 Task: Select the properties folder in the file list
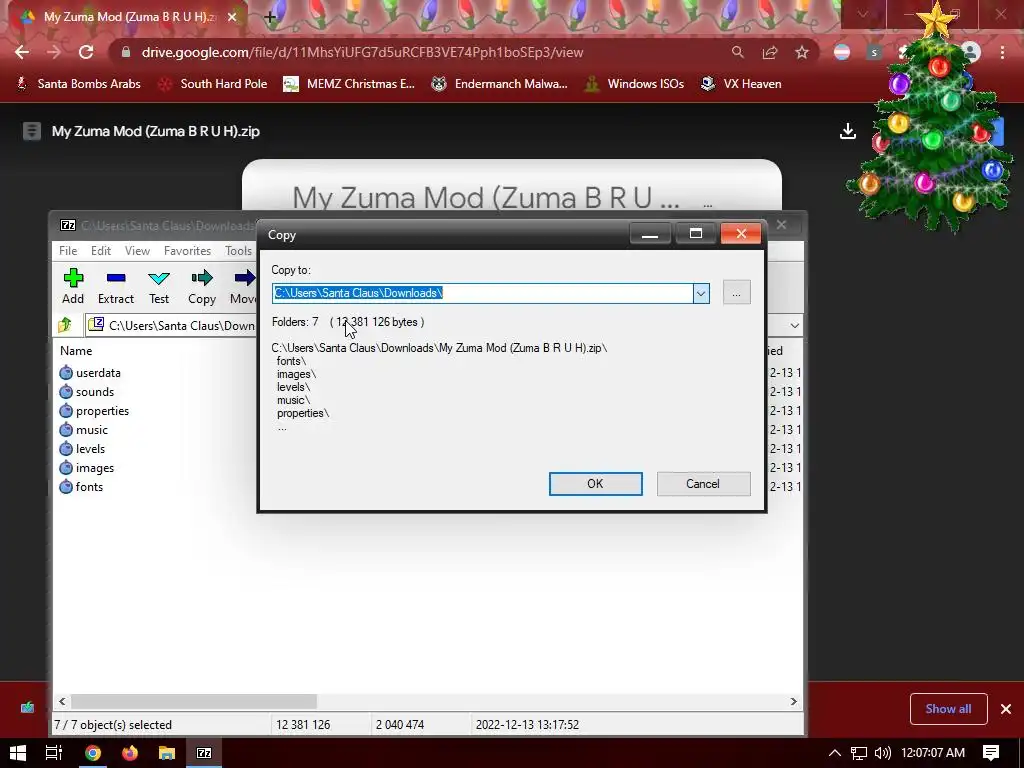pos(94,411)
